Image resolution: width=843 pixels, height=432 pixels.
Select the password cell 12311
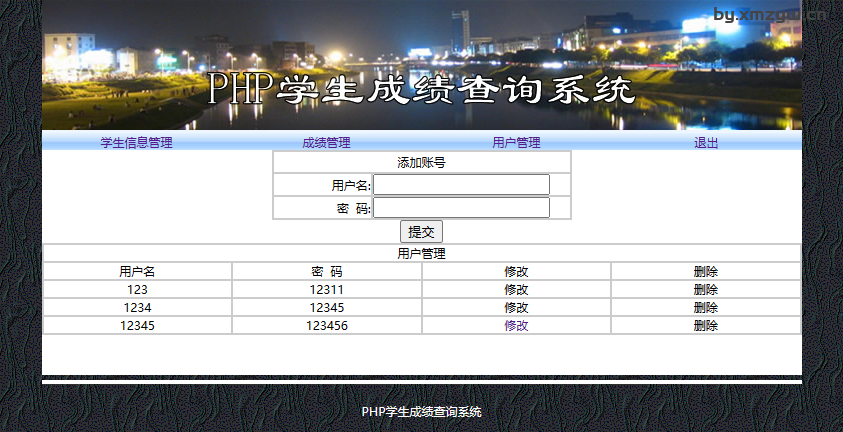point(327,290)
